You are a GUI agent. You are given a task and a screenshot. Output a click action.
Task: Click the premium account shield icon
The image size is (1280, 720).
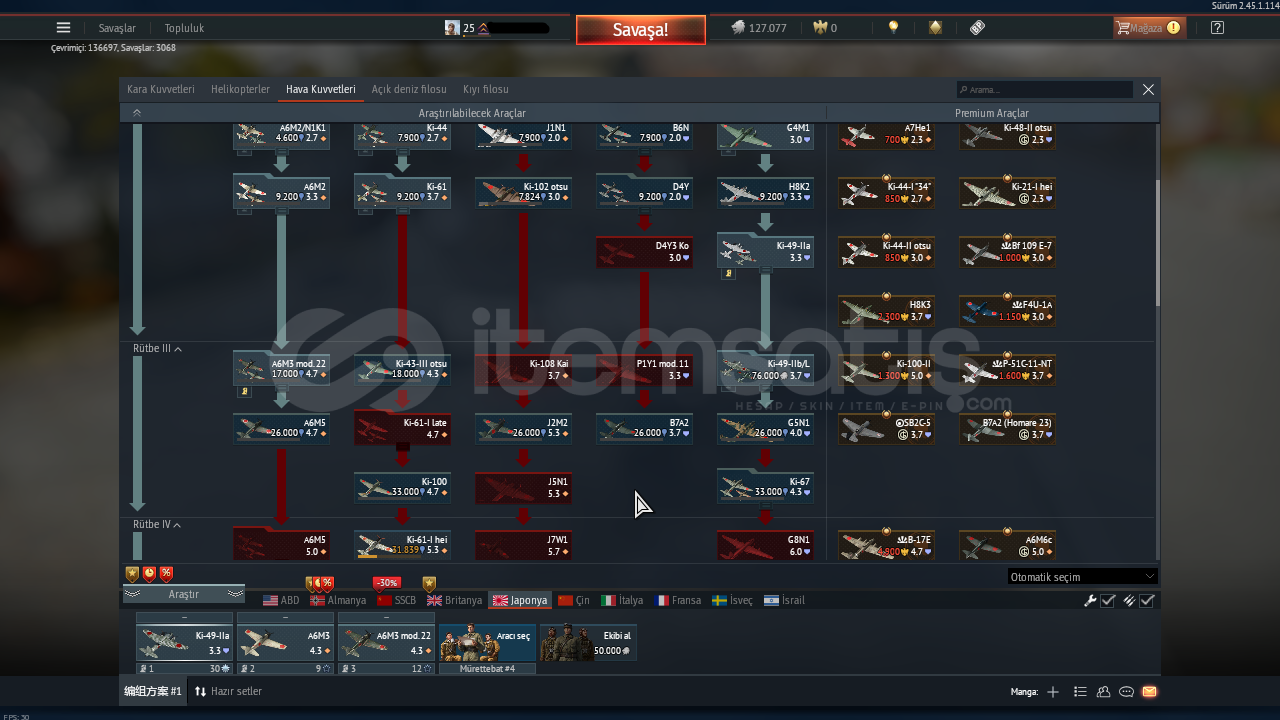tap(935, 28)
